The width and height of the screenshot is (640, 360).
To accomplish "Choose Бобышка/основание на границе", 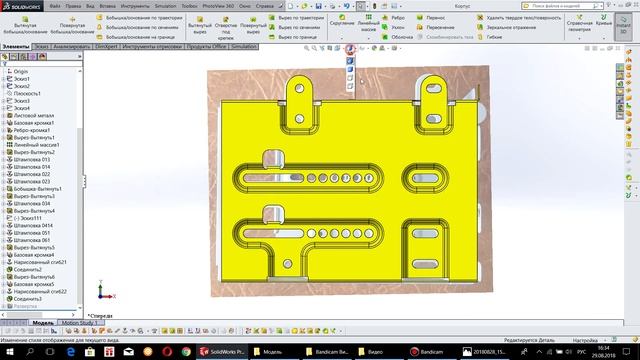I will coord(136,37).
